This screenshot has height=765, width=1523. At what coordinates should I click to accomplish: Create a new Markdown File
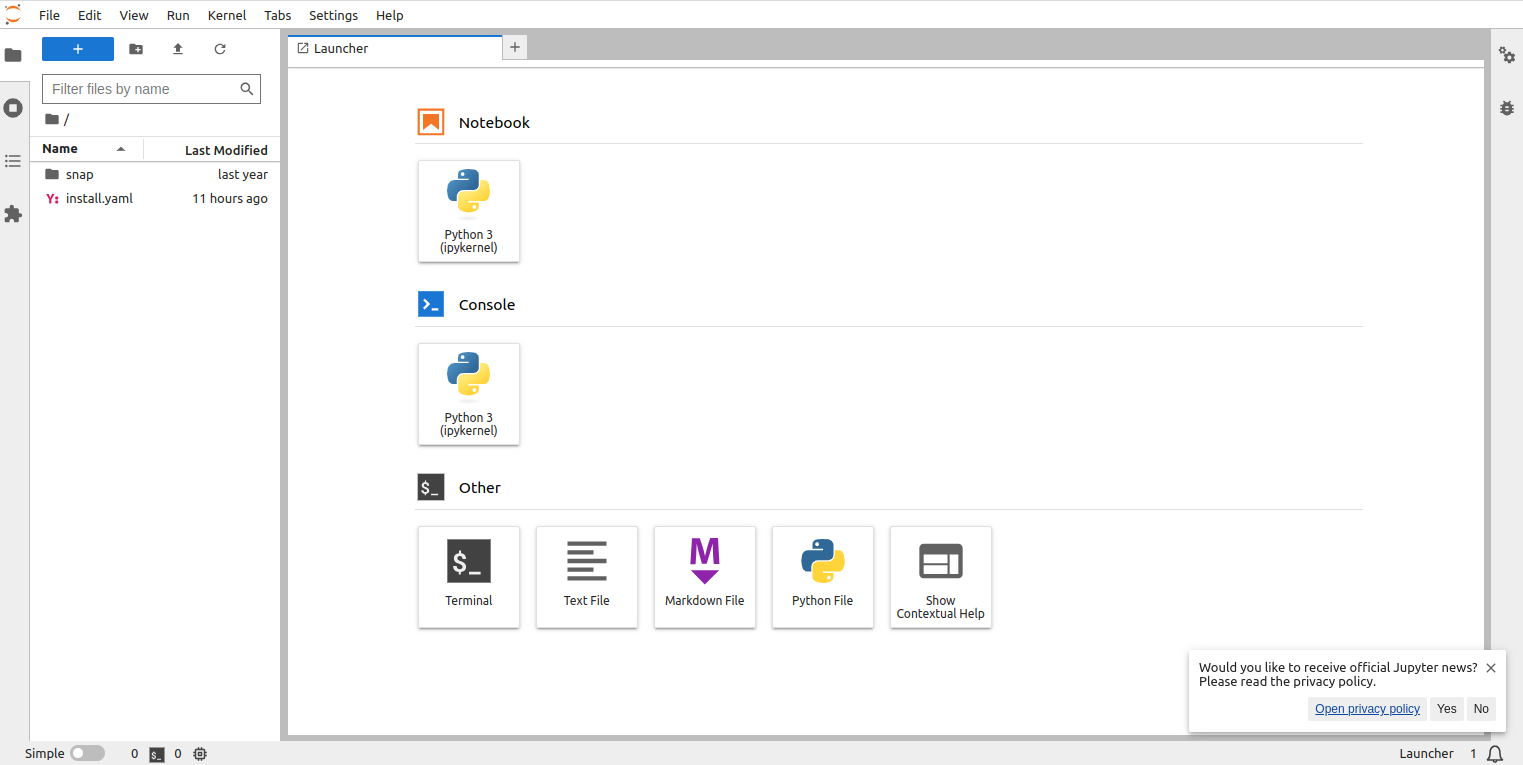pos(704,577)
